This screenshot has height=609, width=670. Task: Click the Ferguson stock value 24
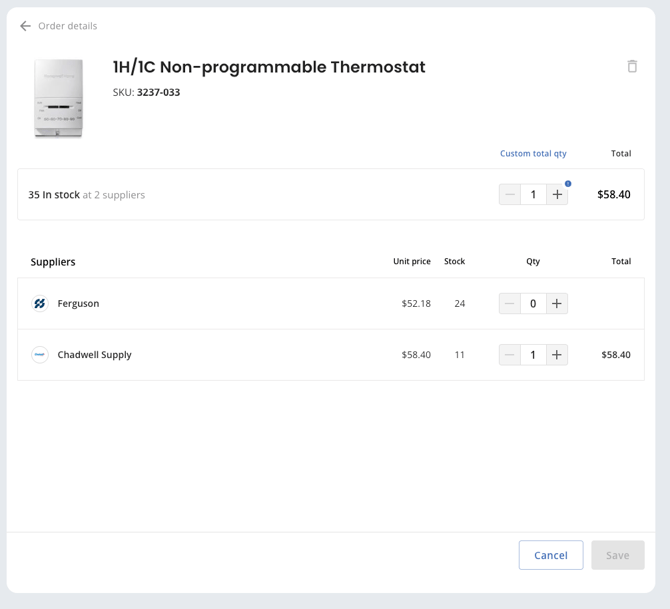tap(459, 303)
